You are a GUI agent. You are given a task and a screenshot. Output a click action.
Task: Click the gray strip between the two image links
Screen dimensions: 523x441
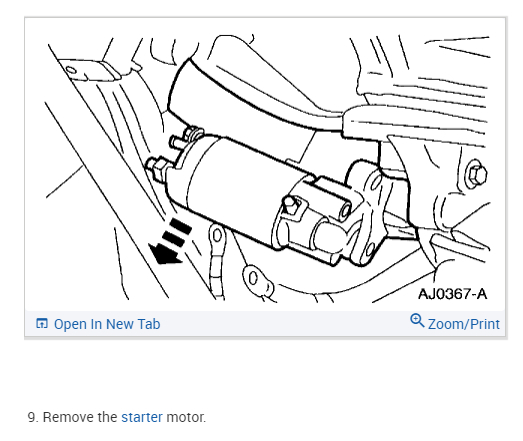(285, 324)
